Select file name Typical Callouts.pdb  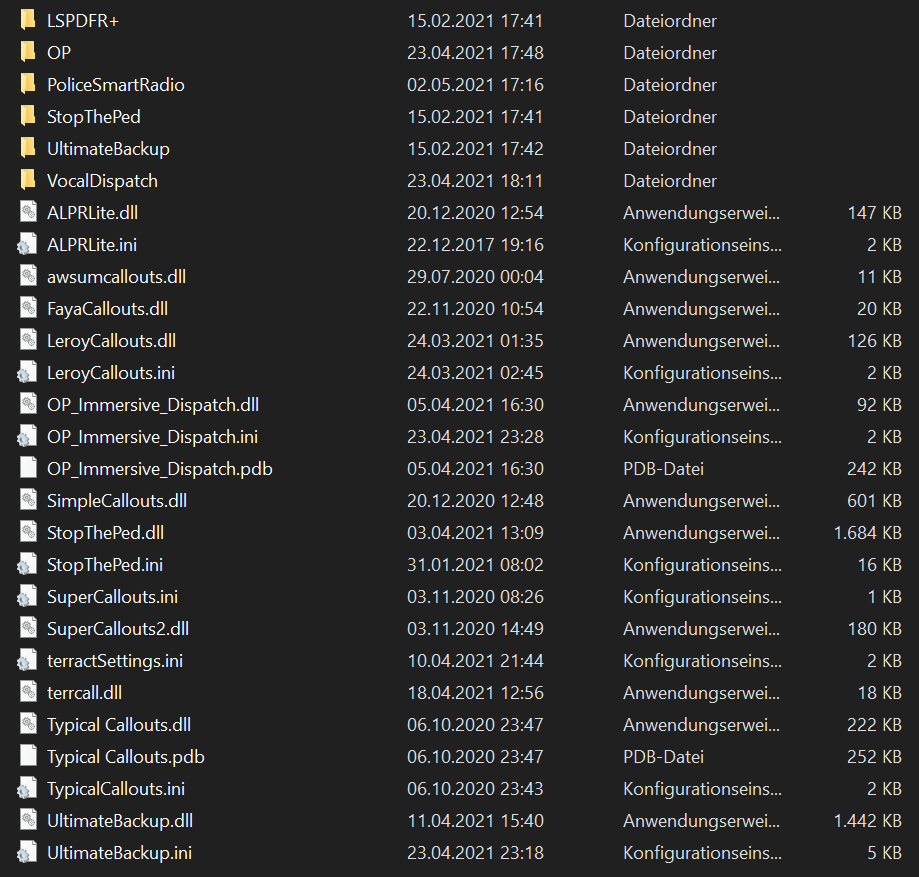[125, 756]
